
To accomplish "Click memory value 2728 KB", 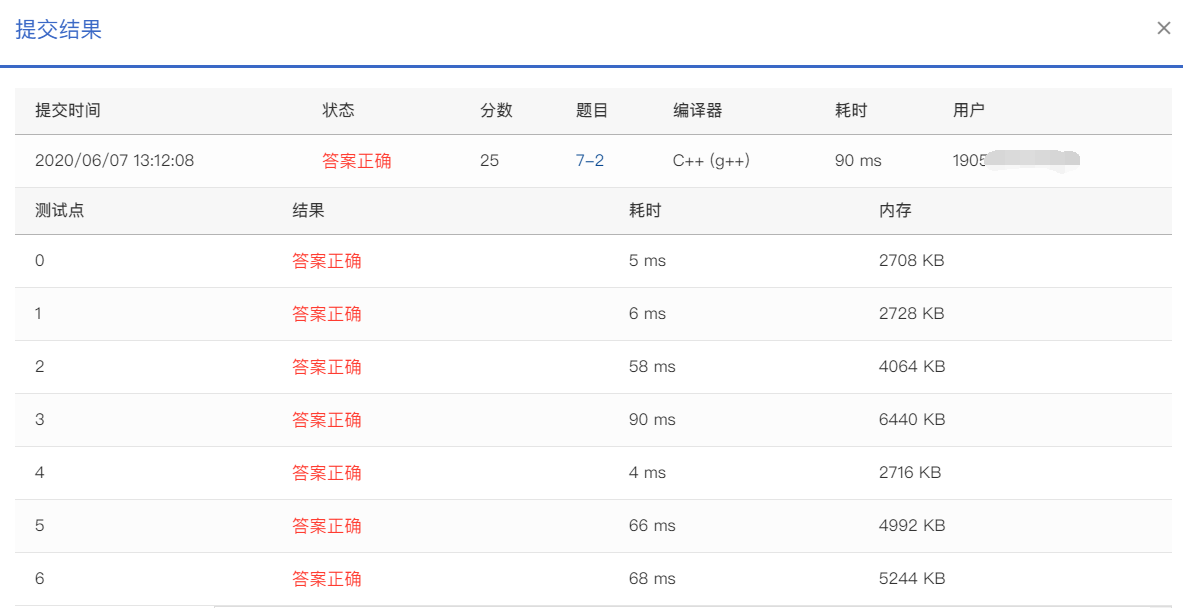I will [x=911, y=314].
